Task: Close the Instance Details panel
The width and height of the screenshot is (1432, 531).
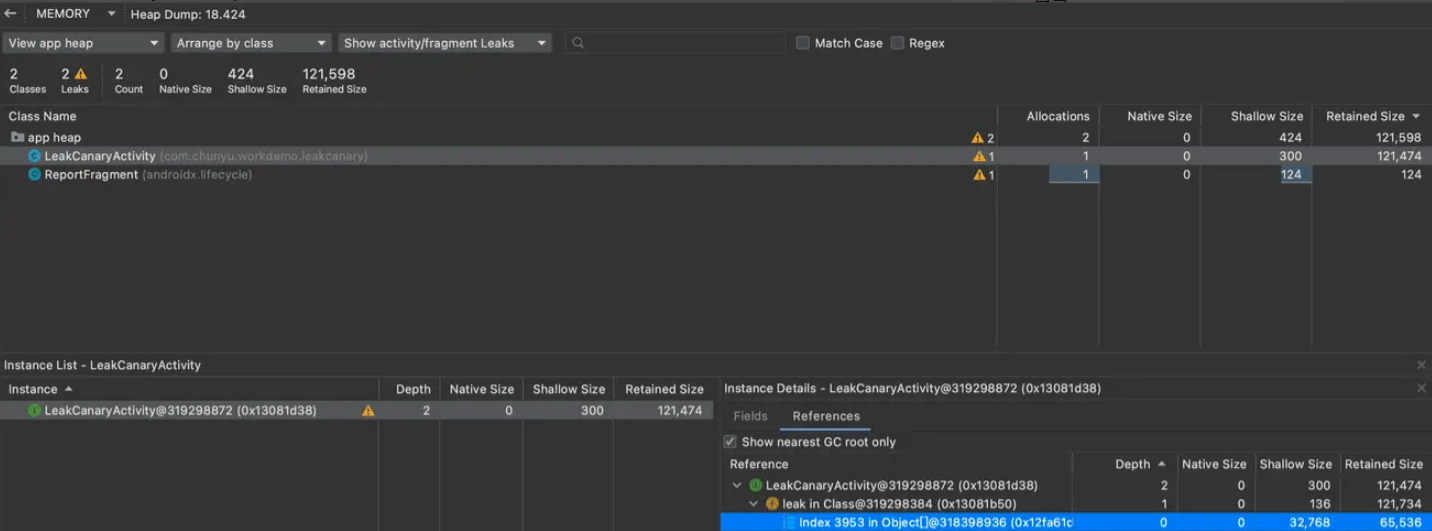Action: 1421,388
